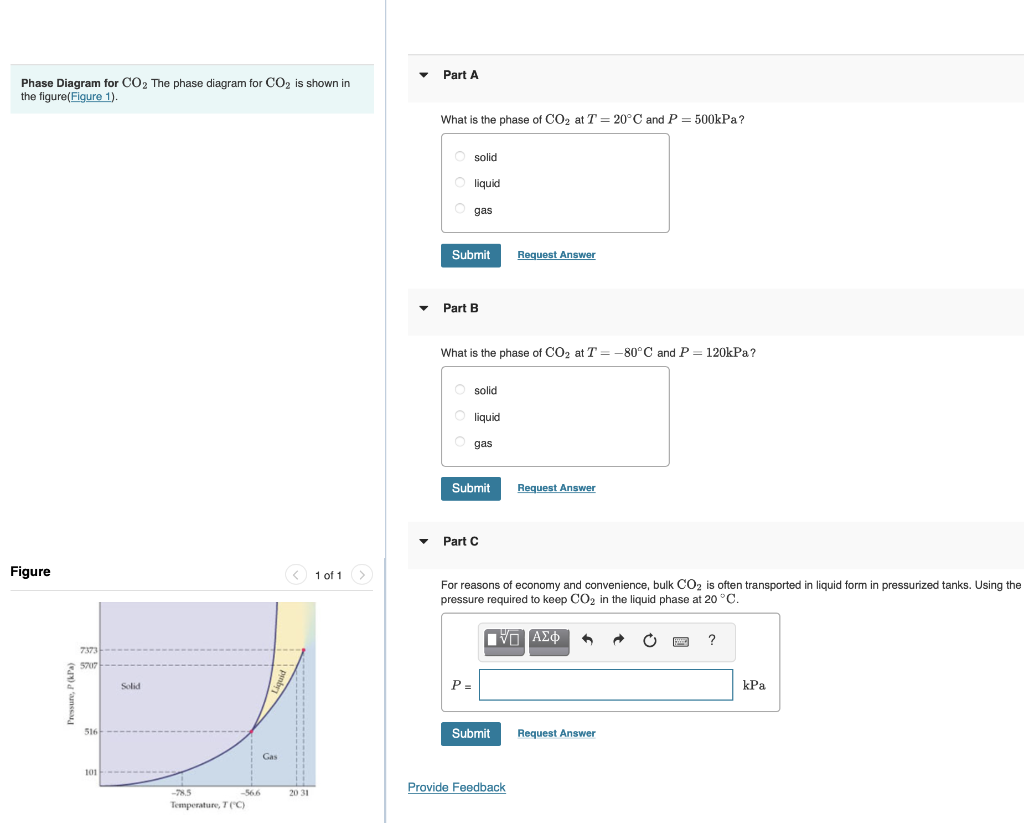Open the math templates palette in equation editor
The width and height of the screenshot is (1024, 823).
[503, 641]
